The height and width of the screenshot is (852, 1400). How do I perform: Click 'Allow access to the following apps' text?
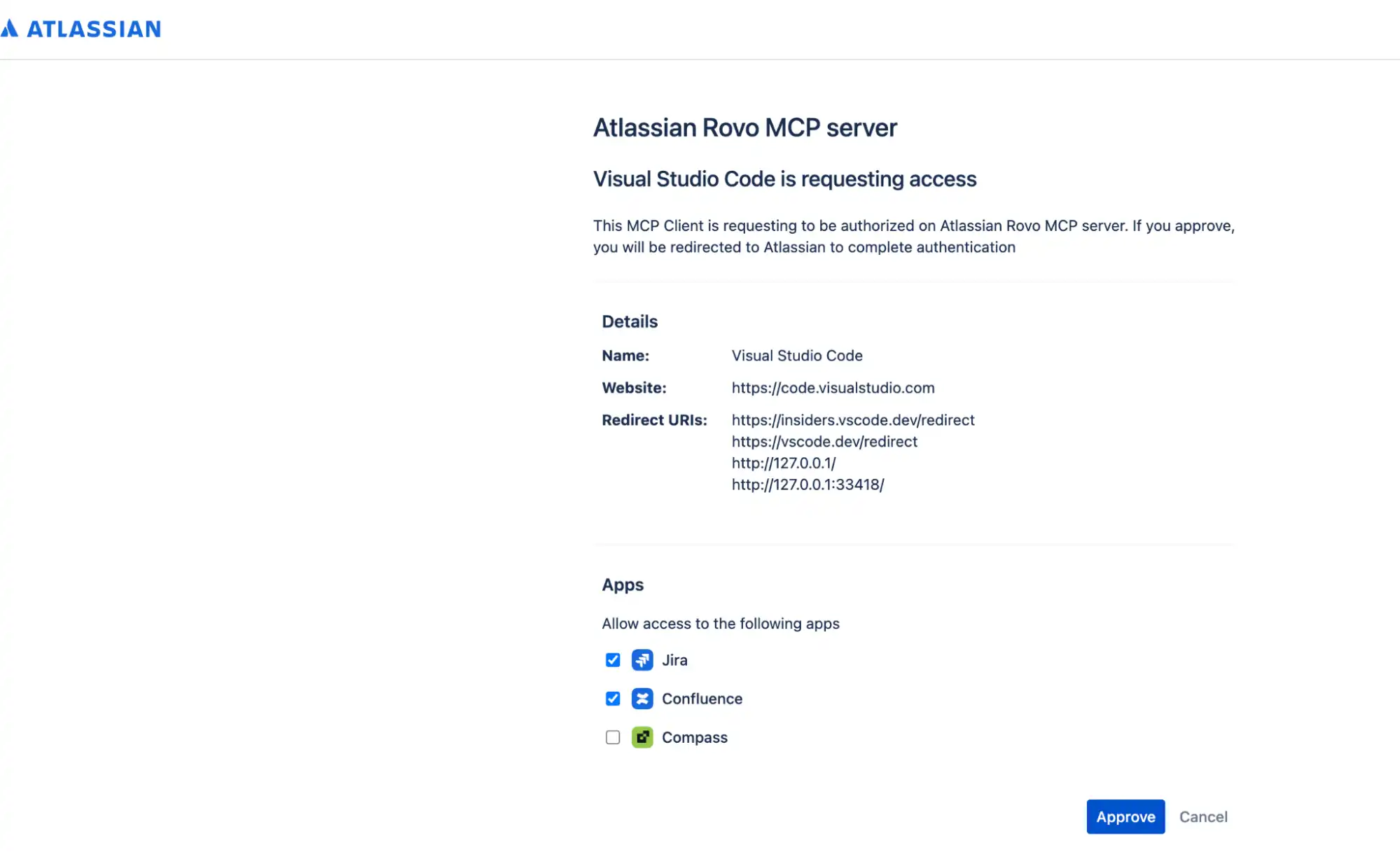tap(721, 624)
